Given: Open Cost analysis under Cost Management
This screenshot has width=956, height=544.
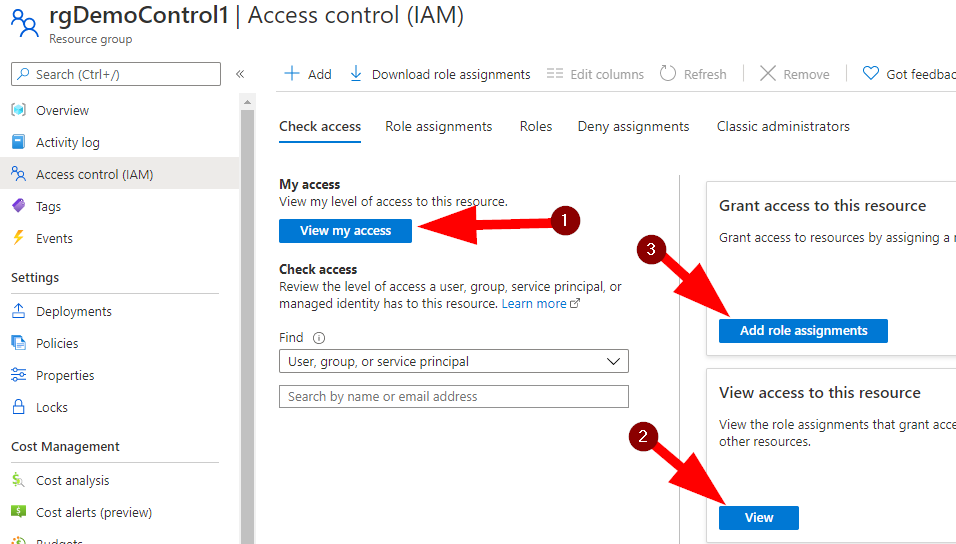Looking at the screenshot, I should tap(73, 481).
